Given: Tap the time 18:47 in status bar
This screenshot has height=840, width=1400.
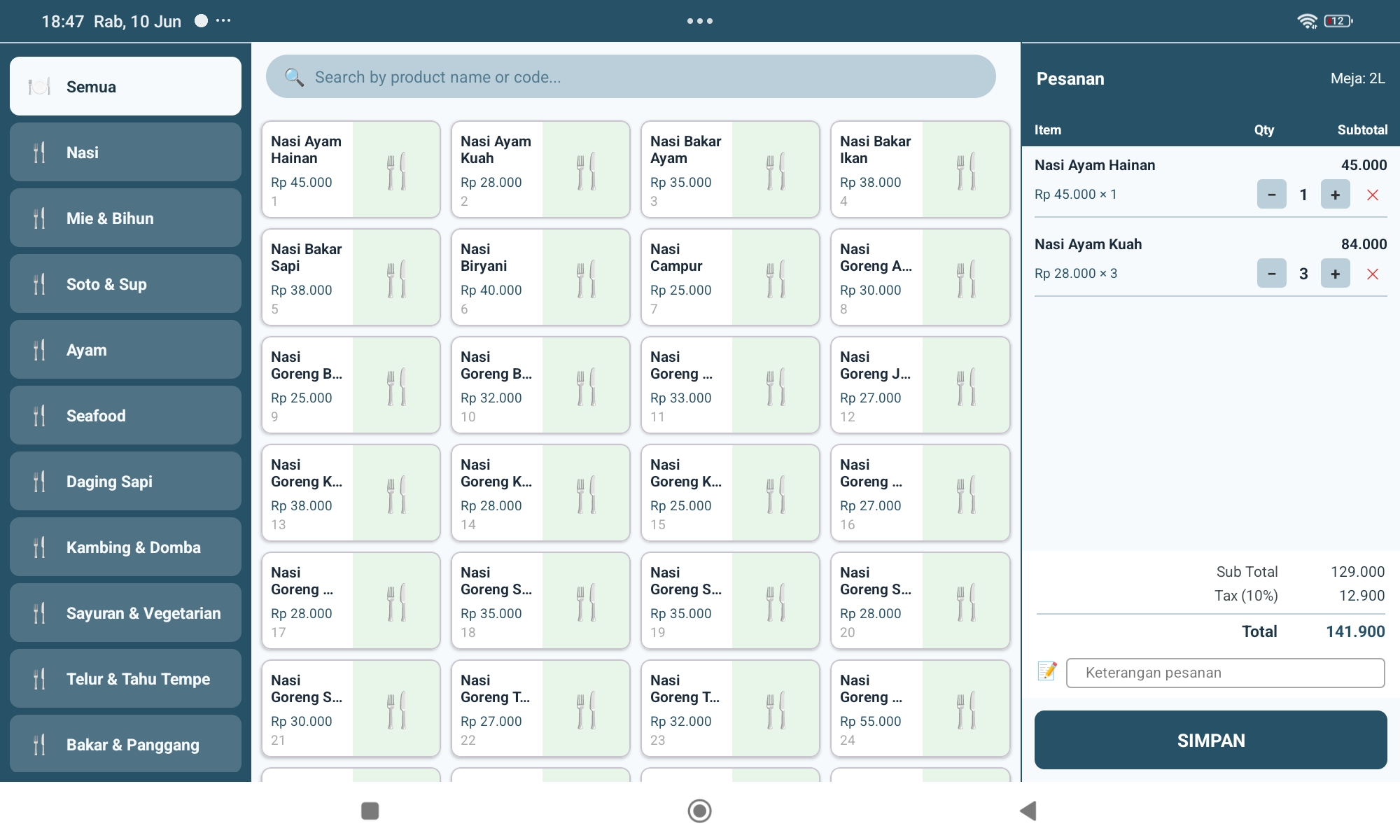Looking at the screenshot, I should pos(62,21).
